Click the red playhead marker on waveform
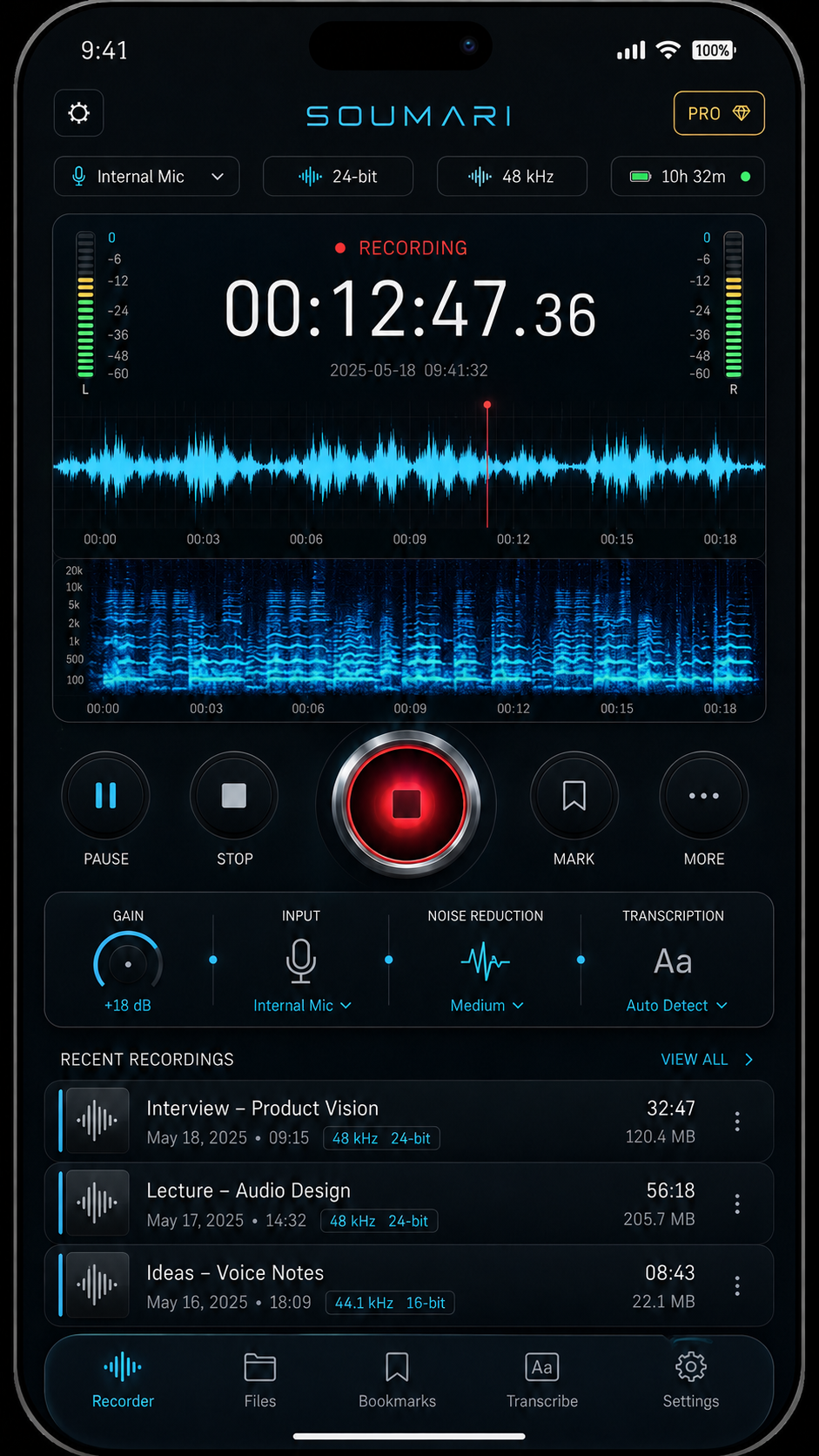Image resolution: width=819 pixels, height=1456 pixels. 487,405
